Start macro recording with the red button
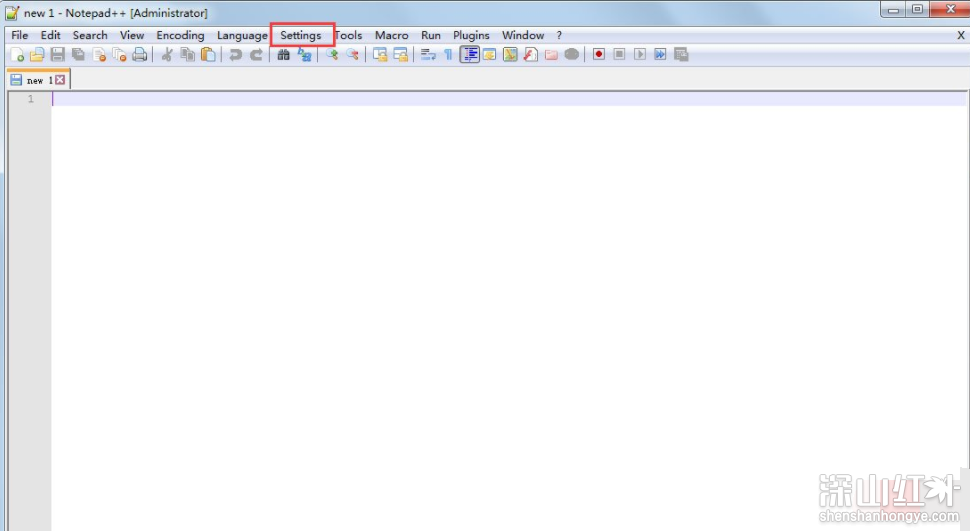Image resolution: width=970 pixels, height=531 pixels. point(598,54)
